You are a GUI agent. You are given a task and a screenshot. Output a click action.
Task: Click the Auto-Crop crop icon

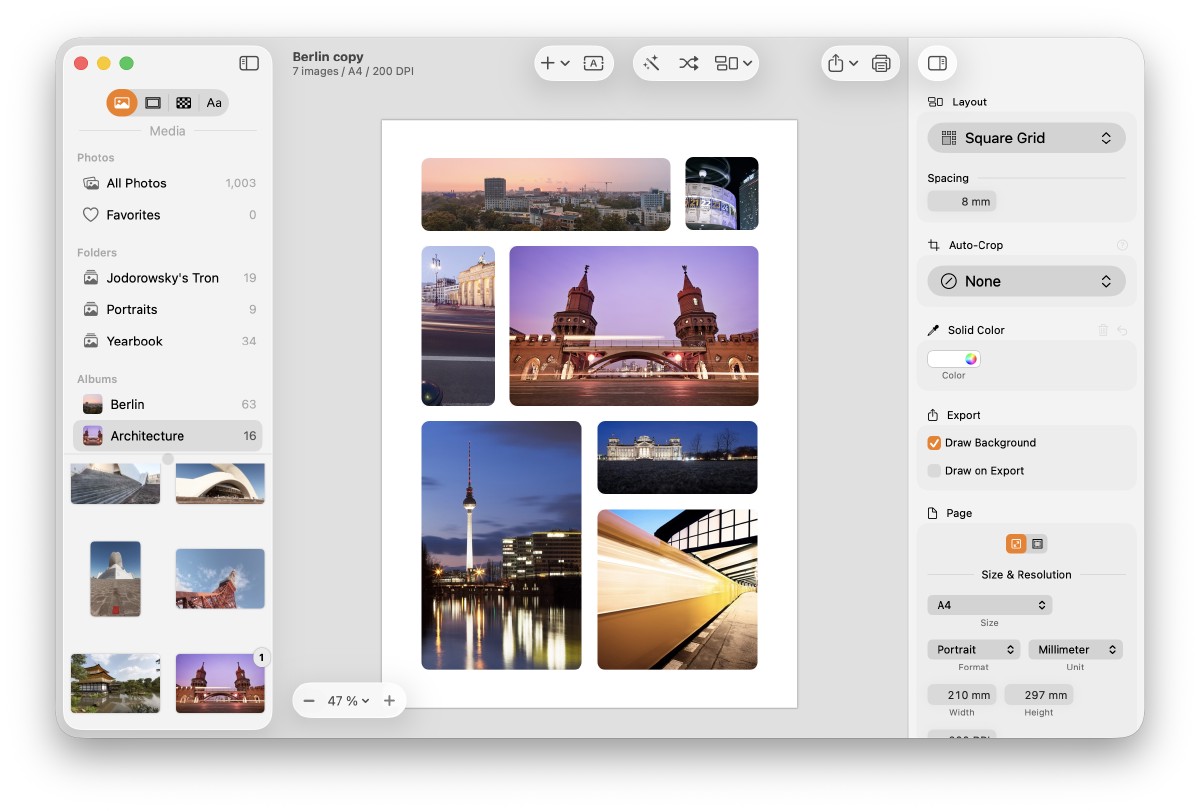point(934,245)
